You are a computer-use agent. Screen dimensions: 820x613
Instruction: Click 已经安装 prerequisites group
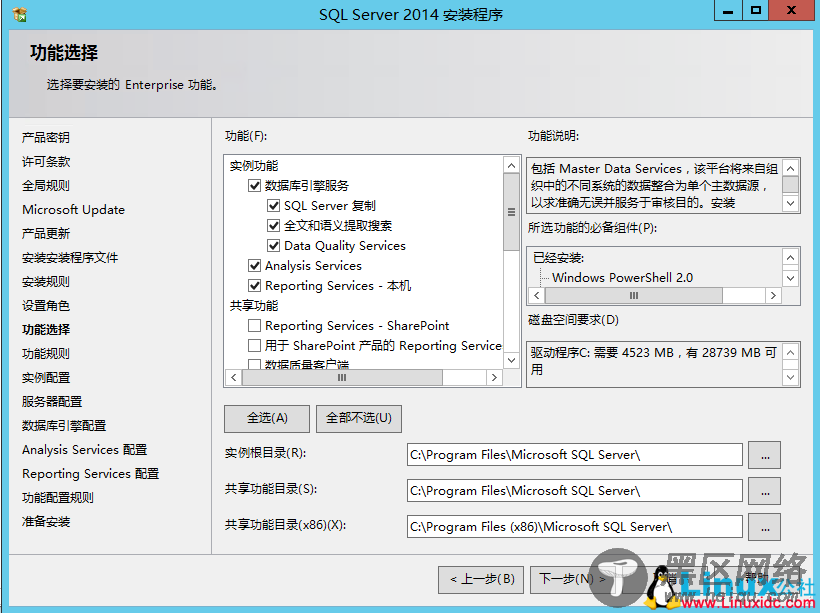coord(558,258)
